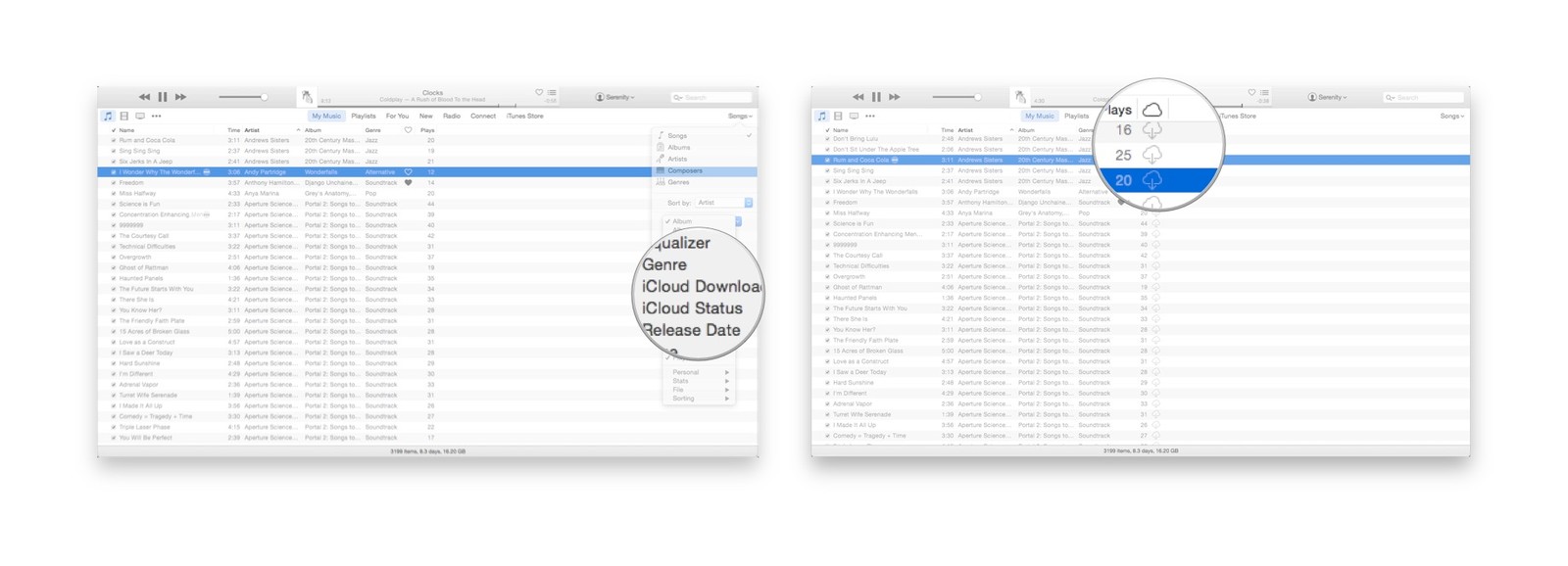The width and height of the screenshot is (1568, 566).
Task: Expand File column submenu
Action: tap(700, 390)
